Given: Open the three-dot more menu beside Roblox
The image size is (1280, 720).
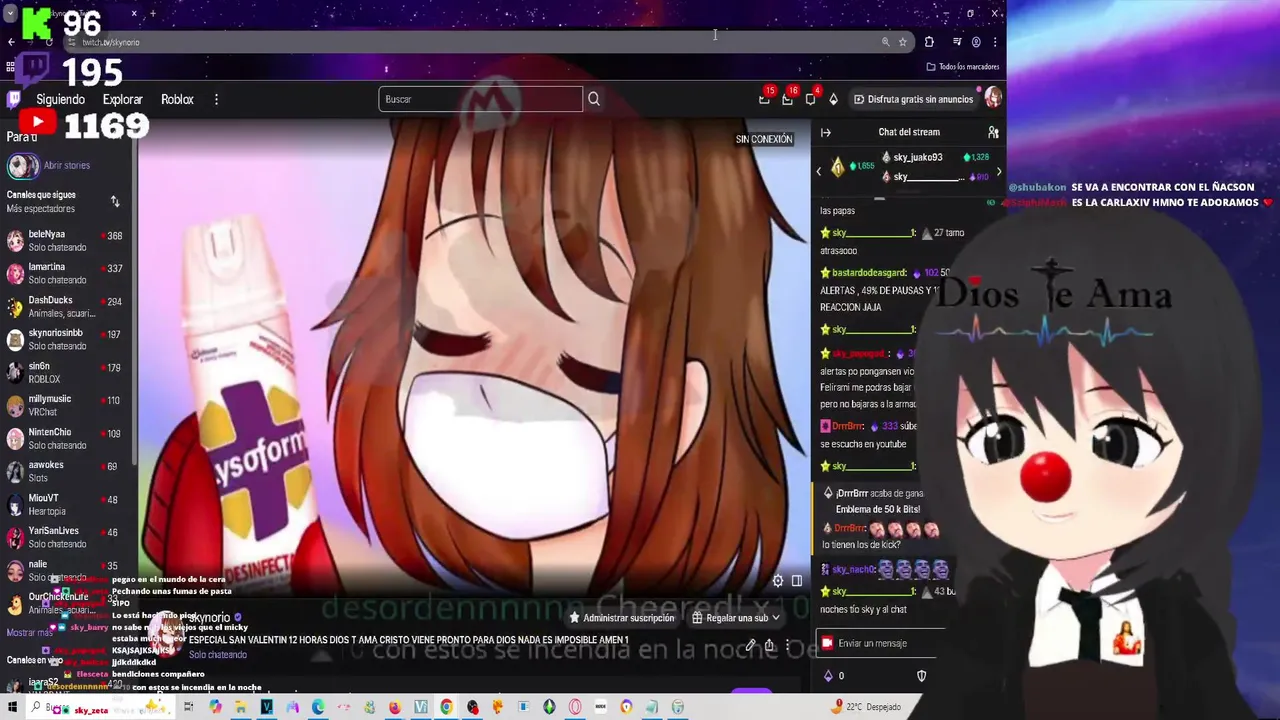Looking at the screenshot, I should point(216,99).
